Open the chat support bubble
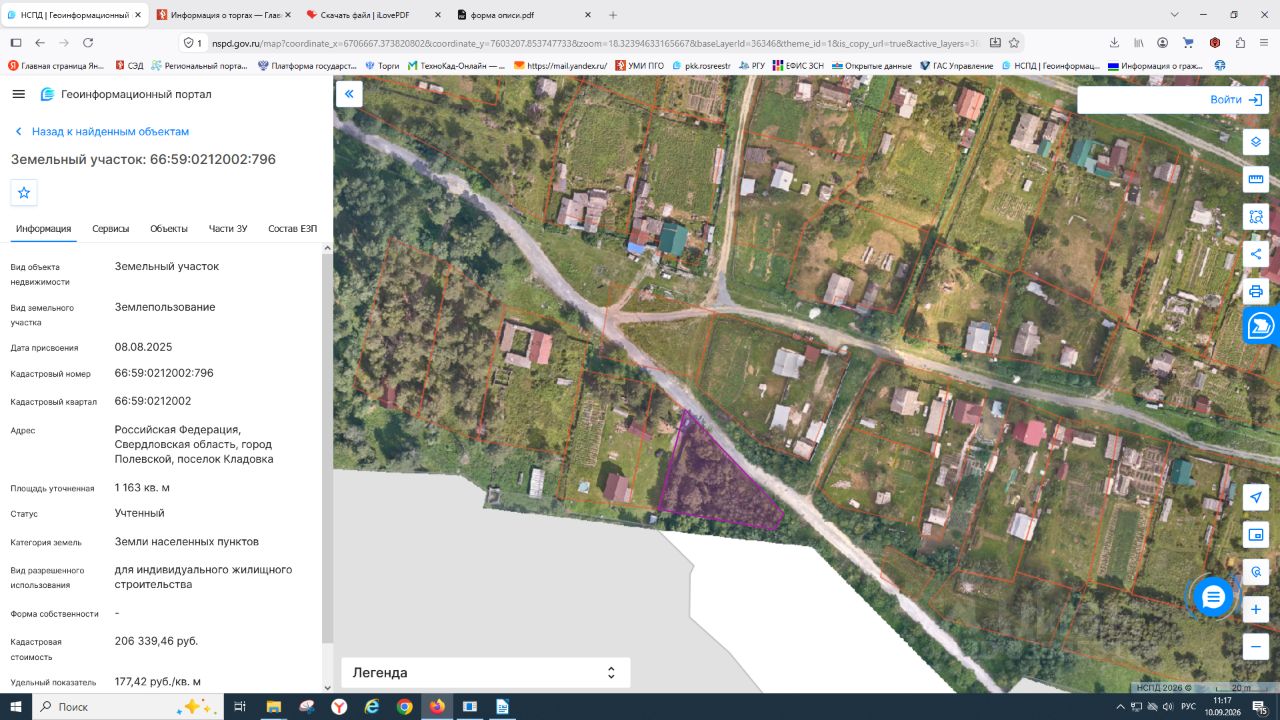Viewport: 1280px width, 720px height. (x=1213, y=597)
